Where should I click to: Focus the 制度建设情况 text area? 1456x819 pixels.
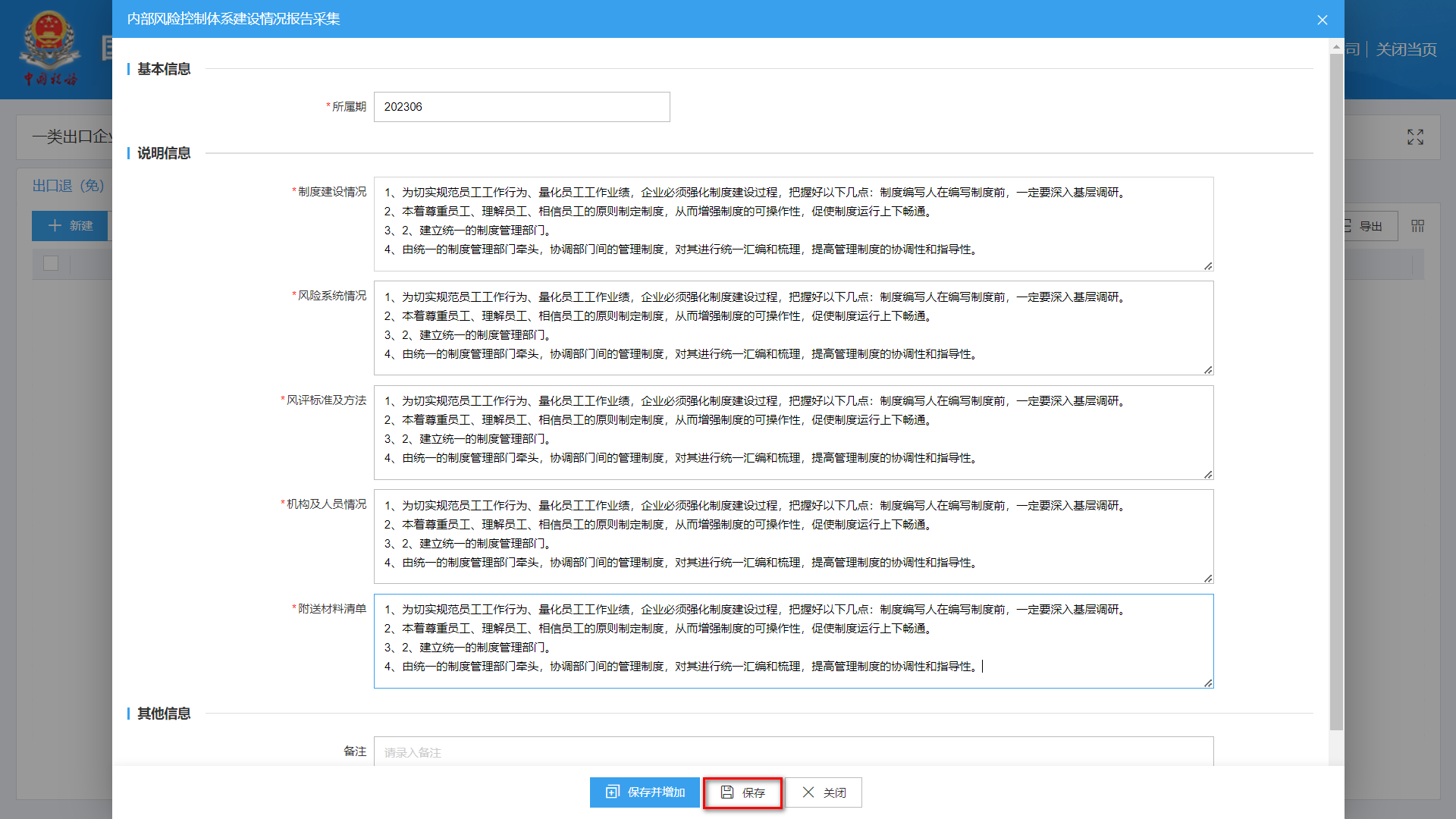(793, 224)
